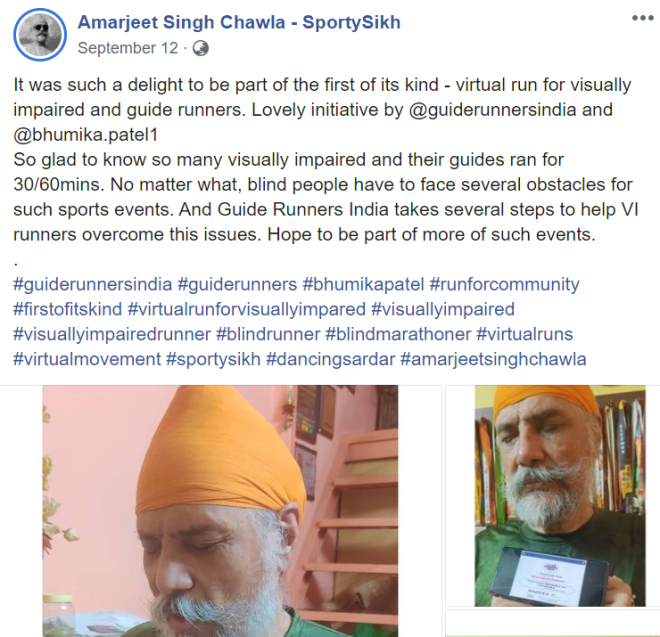Open the #virtualrunforvisuallyimpared hashtag
Image resolution: width=660 pixels, height=637 pixels.
pos(246,309)
